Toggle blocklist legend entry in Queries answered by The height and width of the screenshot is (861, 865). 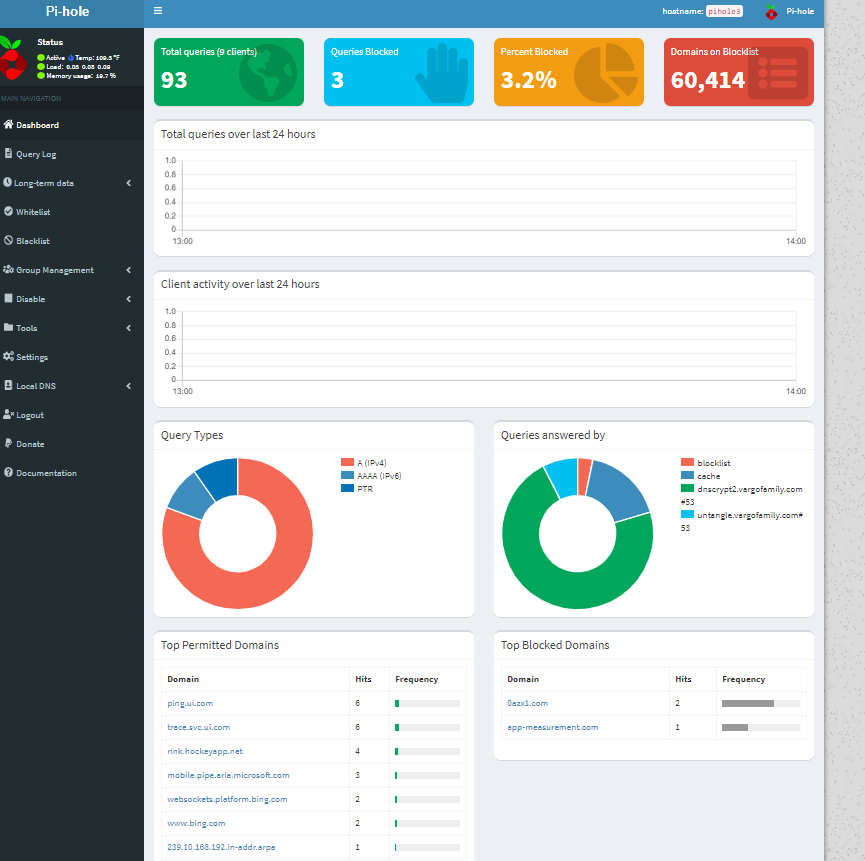[706, 462]
